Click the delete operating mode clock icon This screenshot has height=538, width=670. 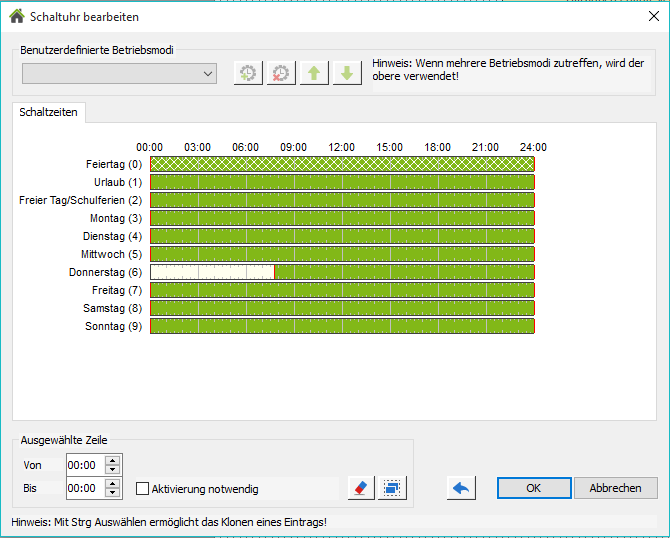[x=281, y=73]
